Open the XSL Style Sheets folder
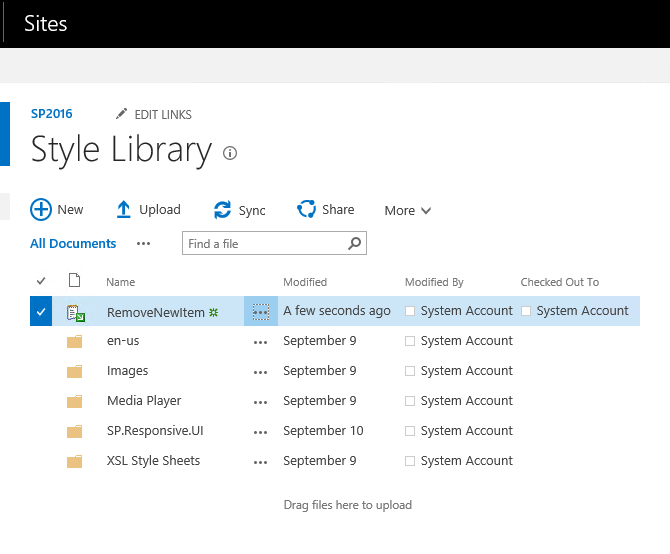The height and width of the screenshot is (554, 670). pos(153,461)
